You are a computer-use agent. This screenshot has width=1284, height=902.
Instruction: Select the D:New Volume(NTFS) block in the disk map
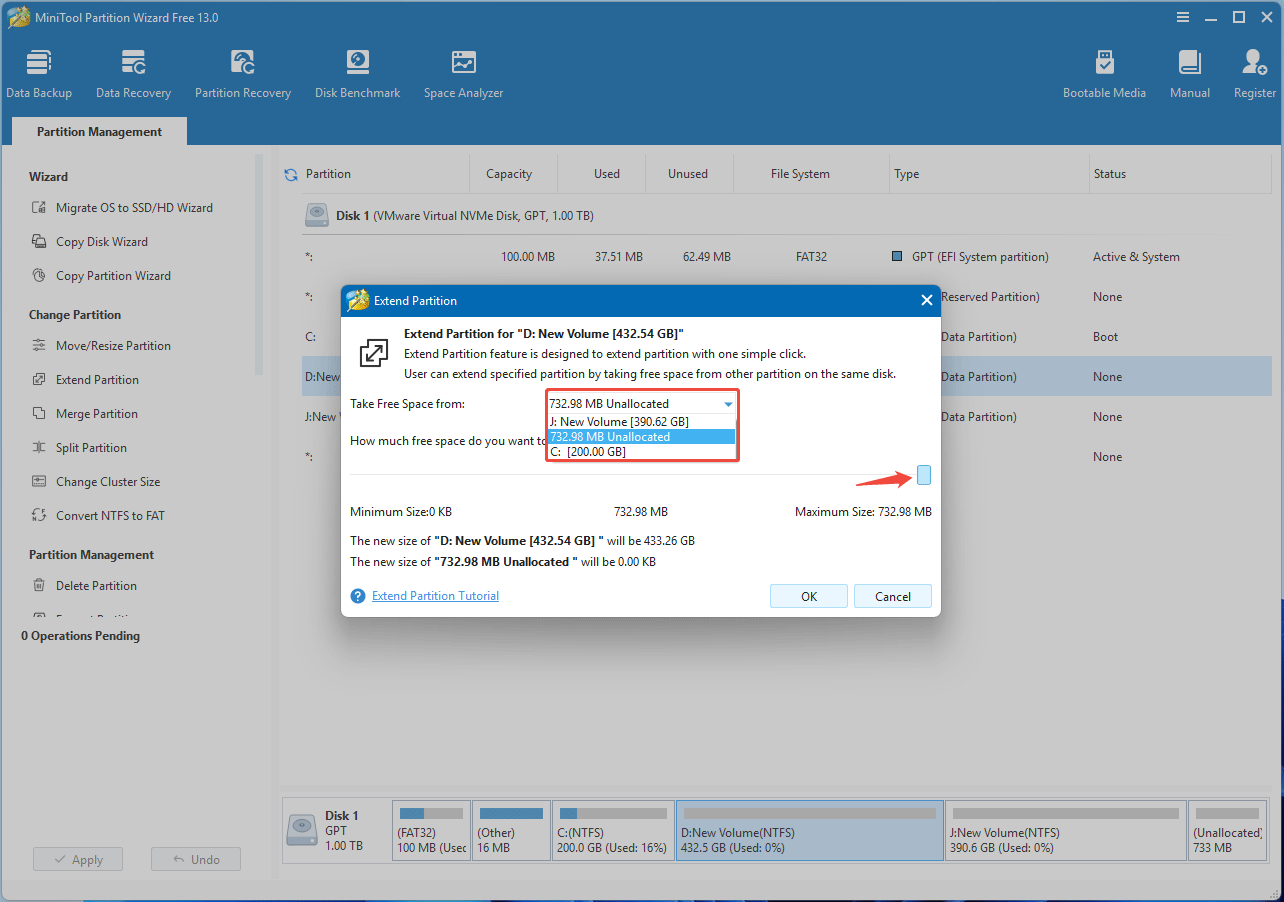808,830
